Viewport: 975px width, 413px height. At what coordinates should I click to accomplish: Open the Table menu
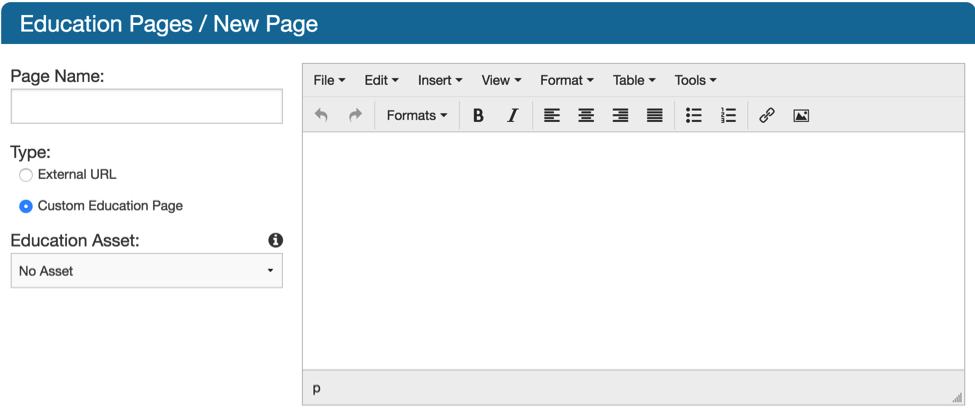click(634, 80)
